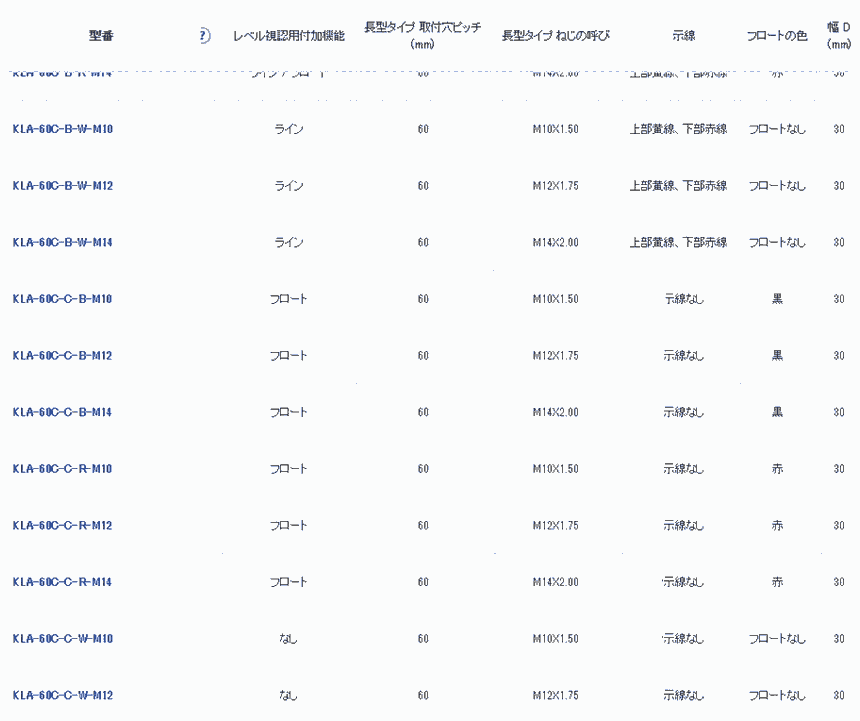Image resolution: width=860 pixels, height=721 pixels.
Task: Select the KLA-60C-C-R-M10 part link
Action: pos(62,469)
